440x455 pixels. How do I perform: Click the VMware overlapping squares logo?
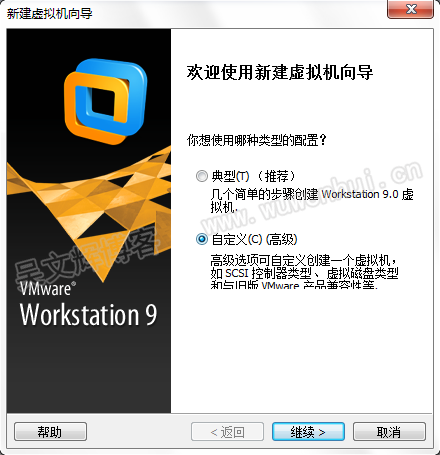click(x=105, y=101)
